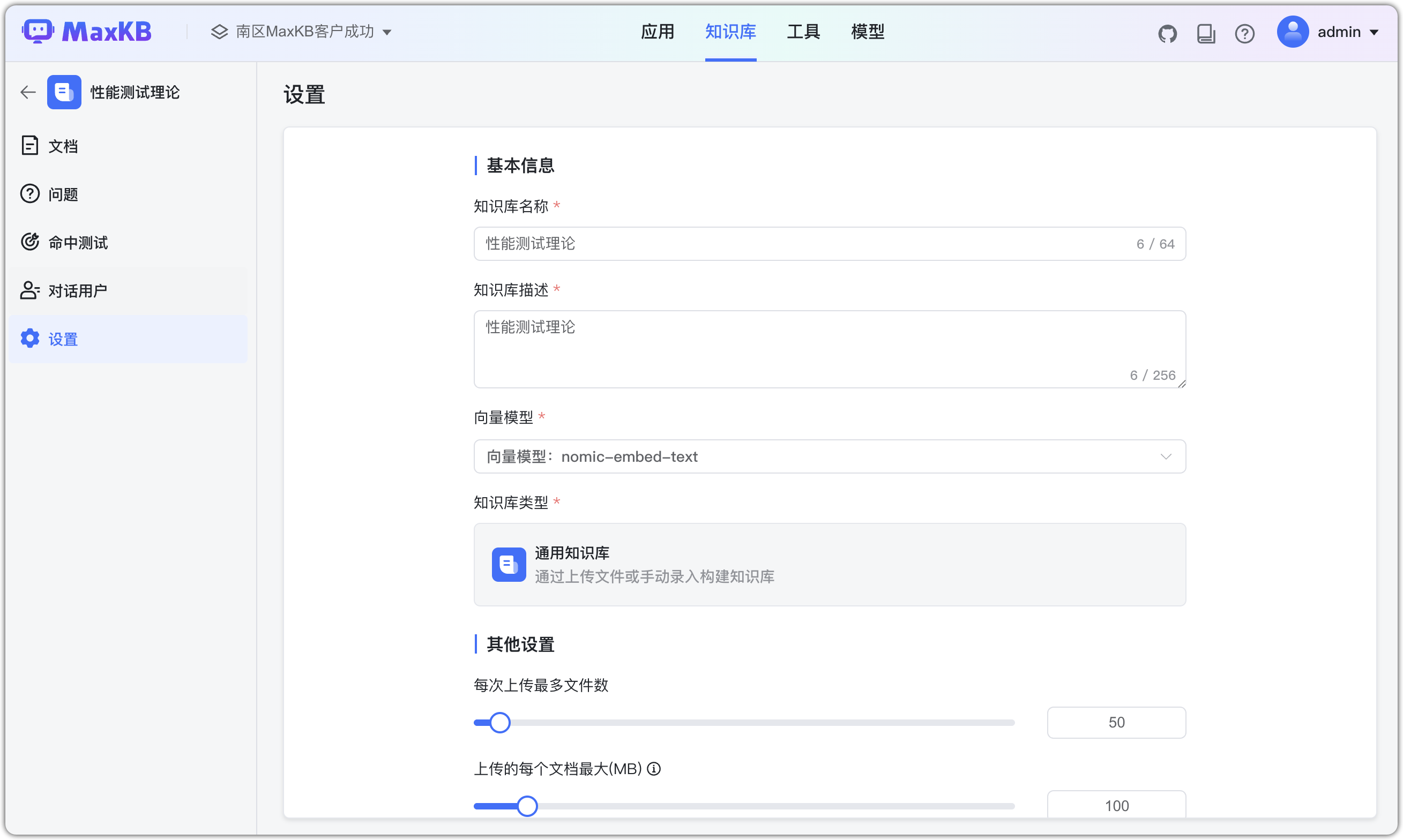Open 命中测试 in the sidebar menu
The width and height of the screenshot is (1403, 840).
click(128, 242)
